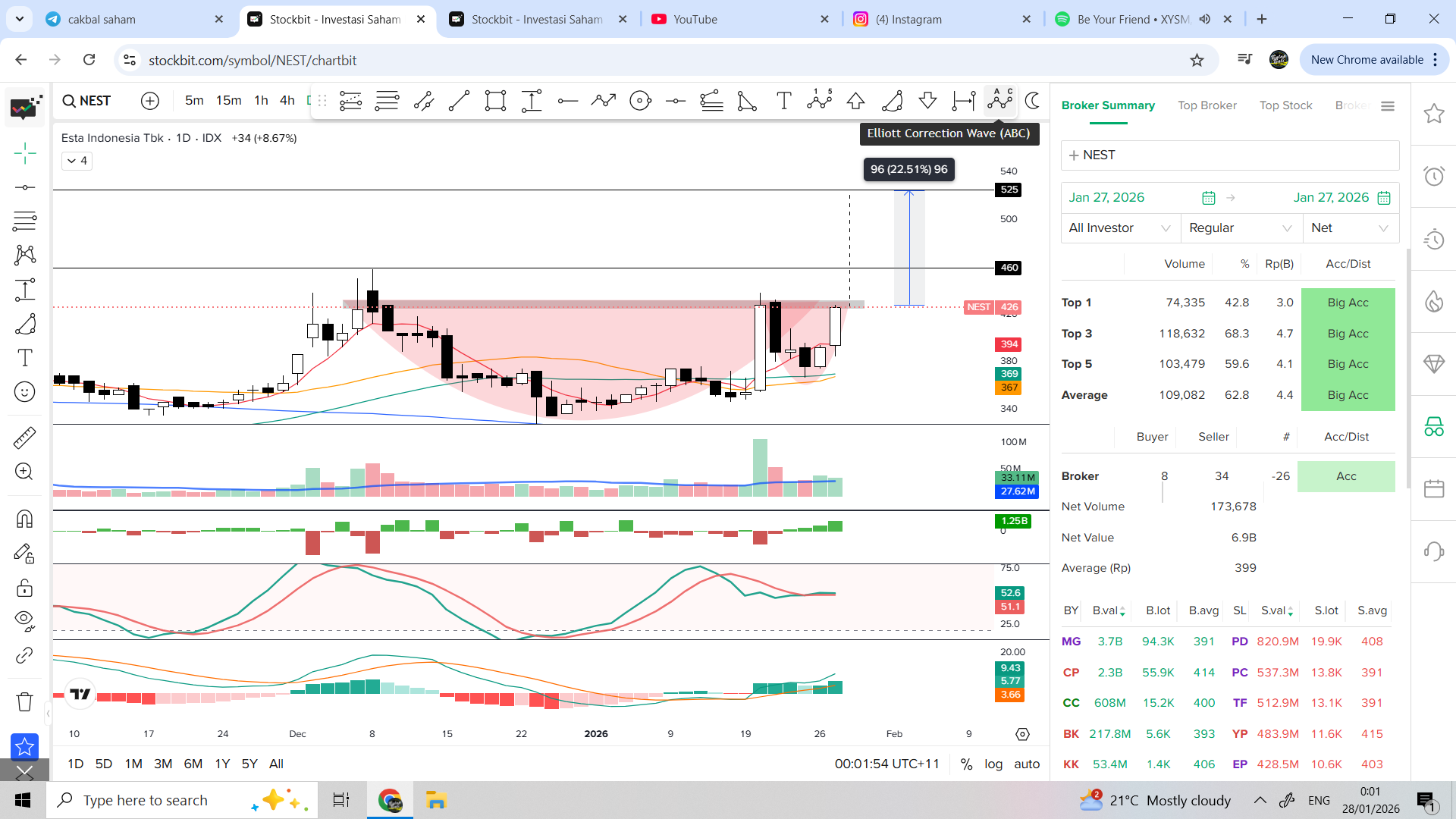1456x819 pixels.
Task: Click trash icon to remove drawings
Action: pyautogui.click(x=24, y=701)
